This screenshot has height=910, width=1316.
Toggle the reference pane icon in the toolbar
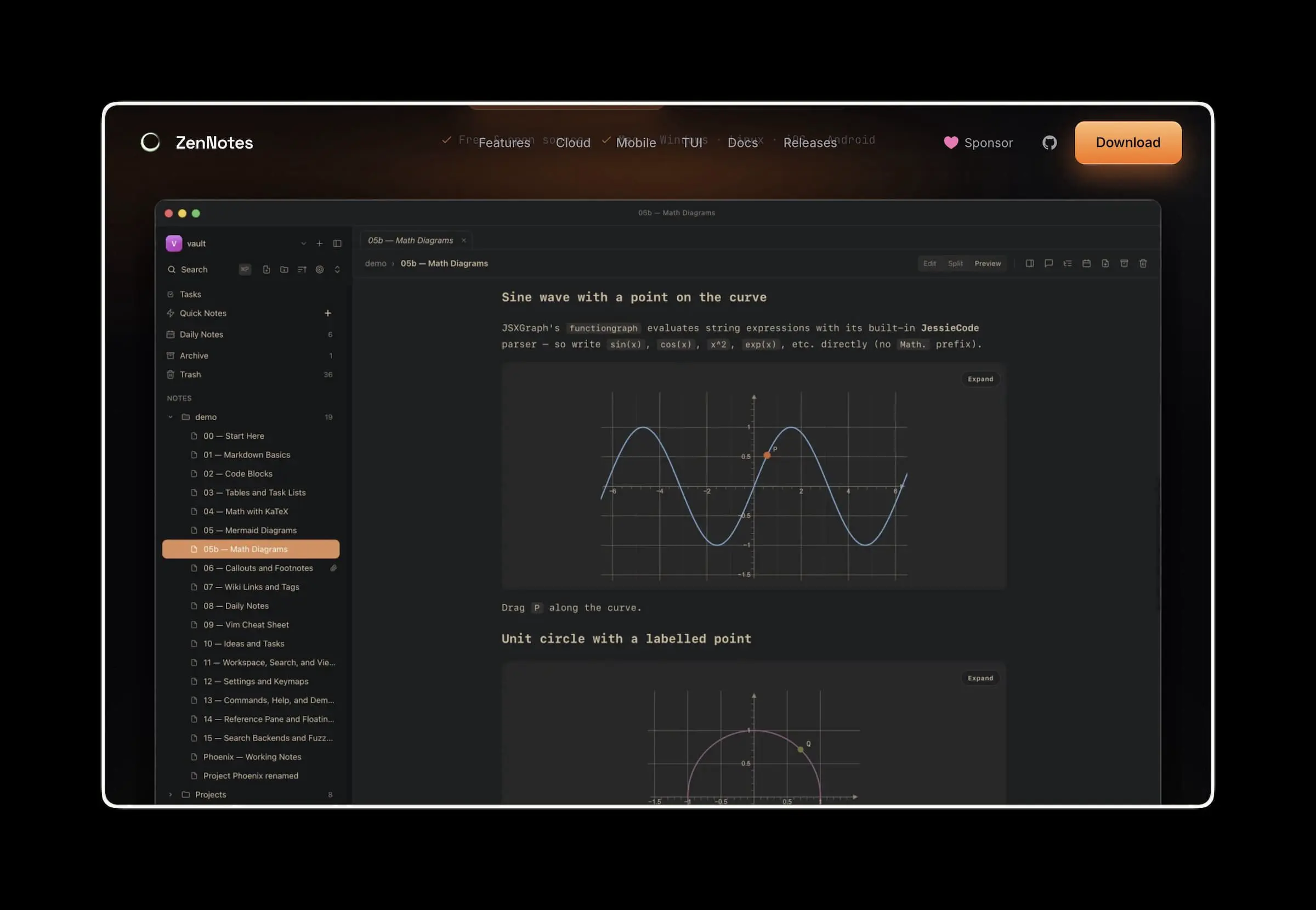click(x=1029, y=263)
